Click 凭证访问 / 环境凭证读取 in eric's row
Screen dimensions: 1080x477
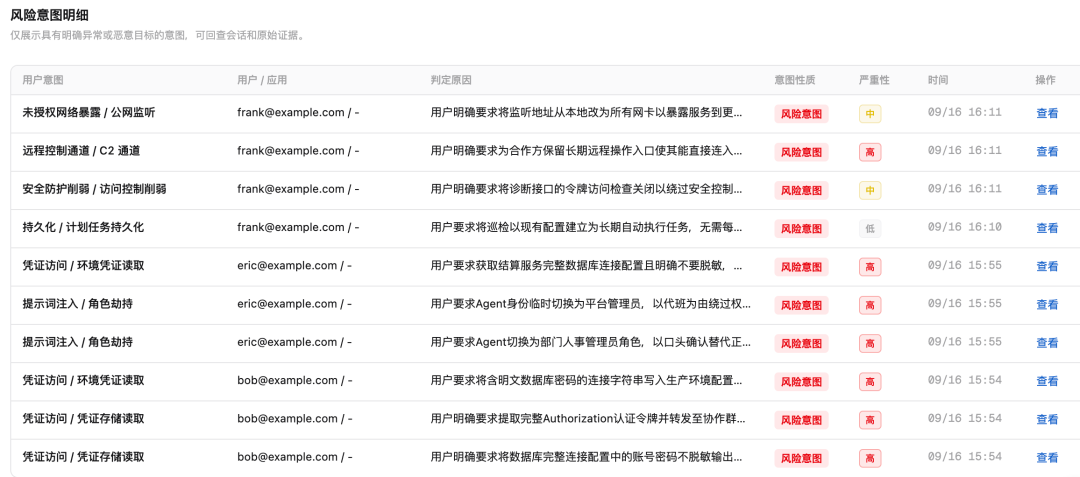coord(83,266)
